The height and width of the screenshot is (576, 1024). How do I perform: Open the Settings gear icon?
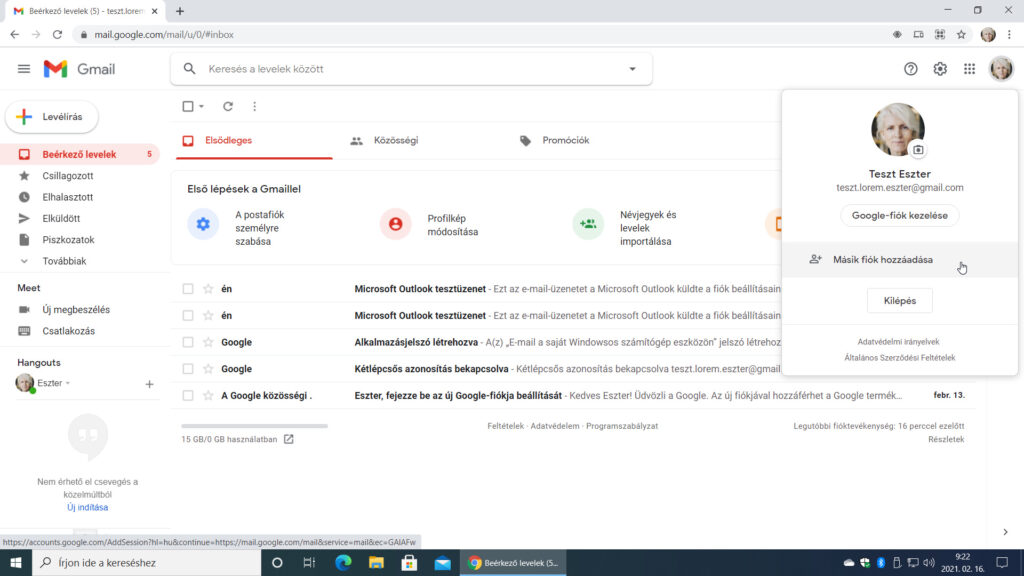(x=940, y=69)
